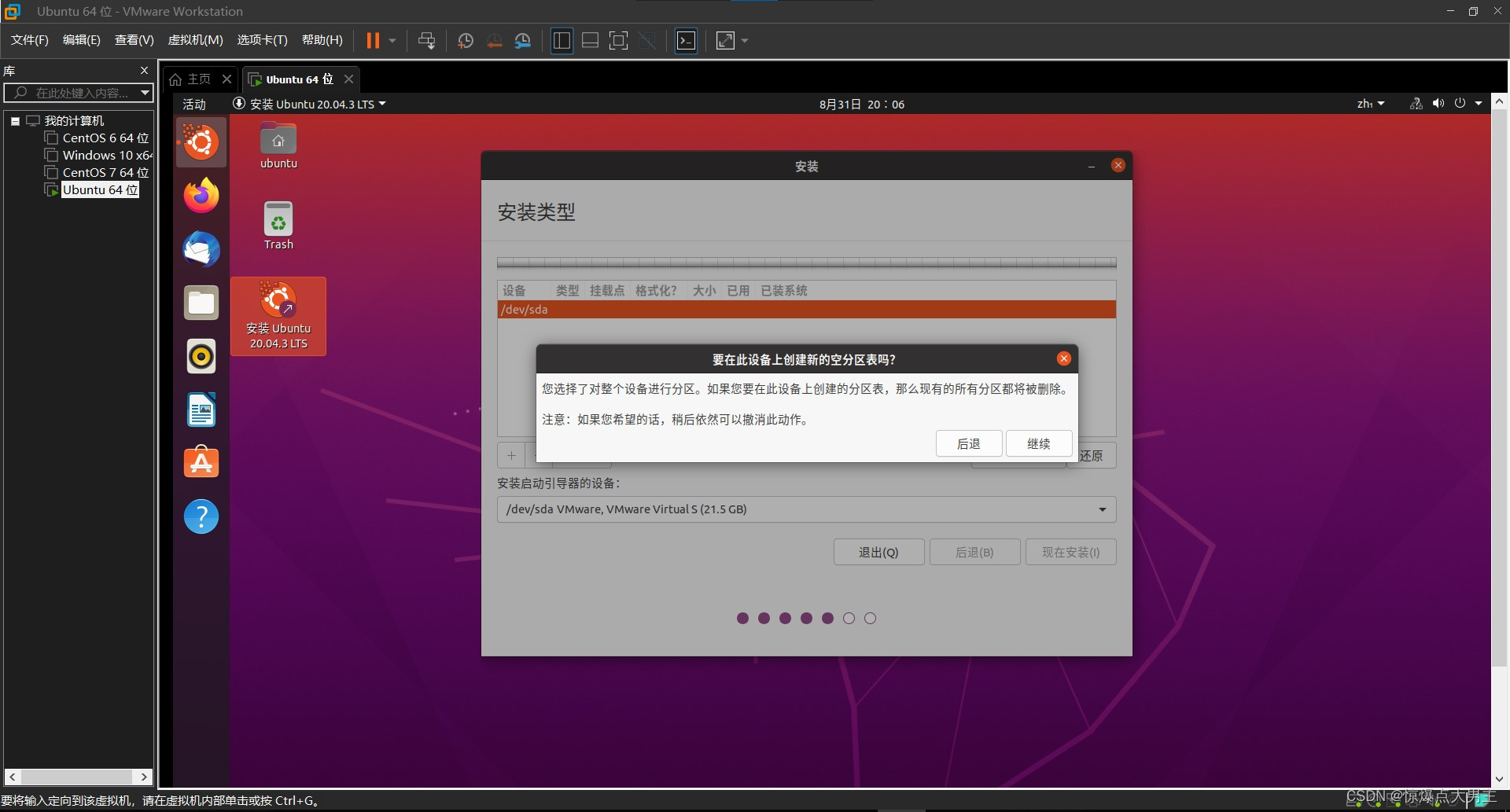Click the VM view vertical scrollbar down arrow
Image resolution: width=1510 pixels, height=812 pixels.
pos(1499,779)
